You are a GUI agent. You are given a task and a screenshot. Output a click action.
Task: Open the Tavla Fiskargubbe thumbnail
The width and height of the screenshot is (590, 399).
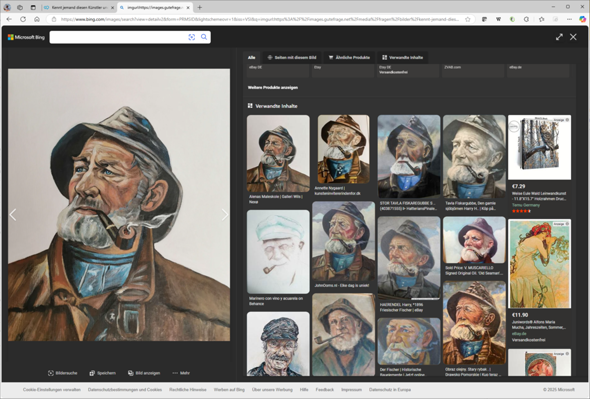pos(474,156)
